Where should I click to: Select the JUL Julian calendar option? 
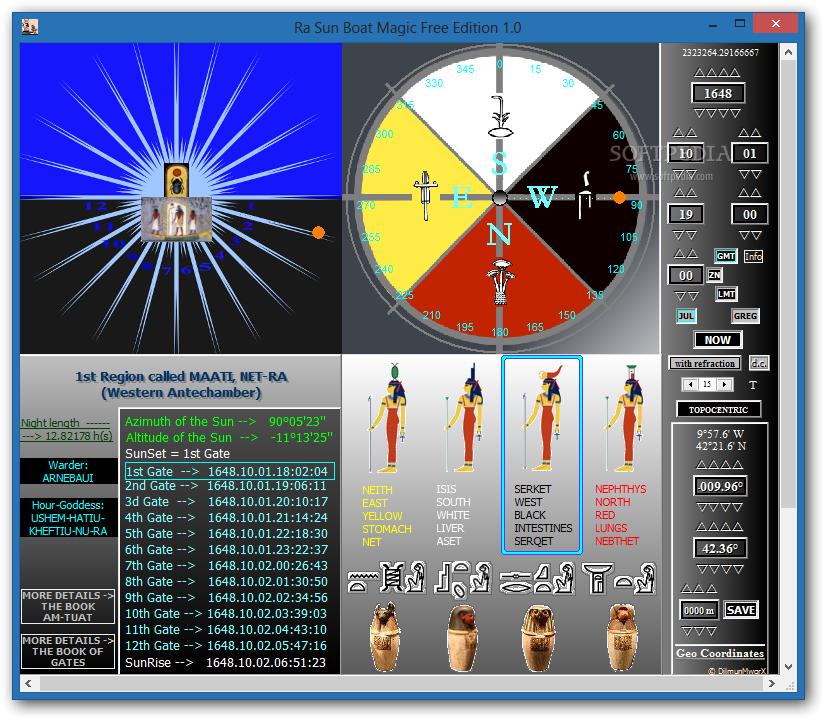686,316
